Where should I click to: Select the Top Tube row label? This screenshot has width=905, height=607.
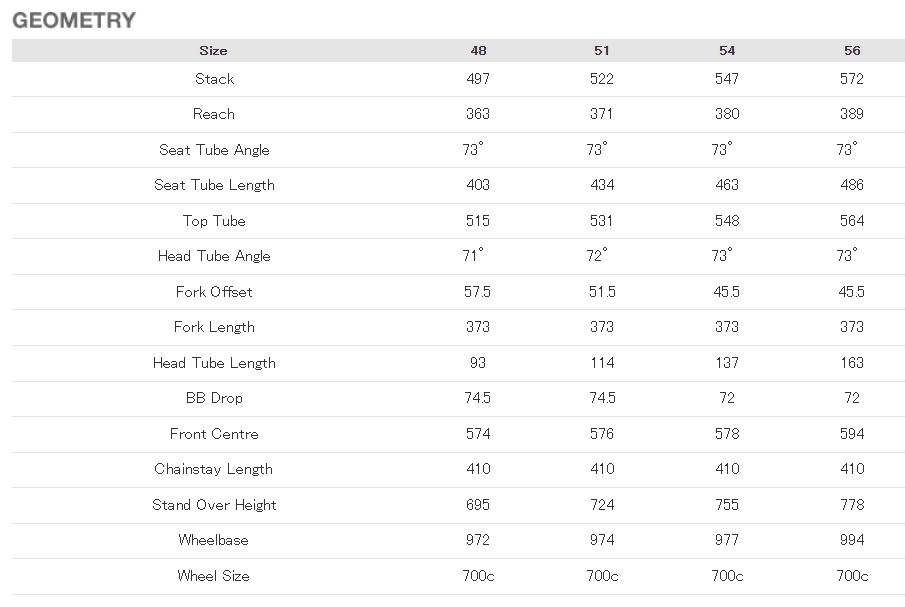click(x=214, y=221)
